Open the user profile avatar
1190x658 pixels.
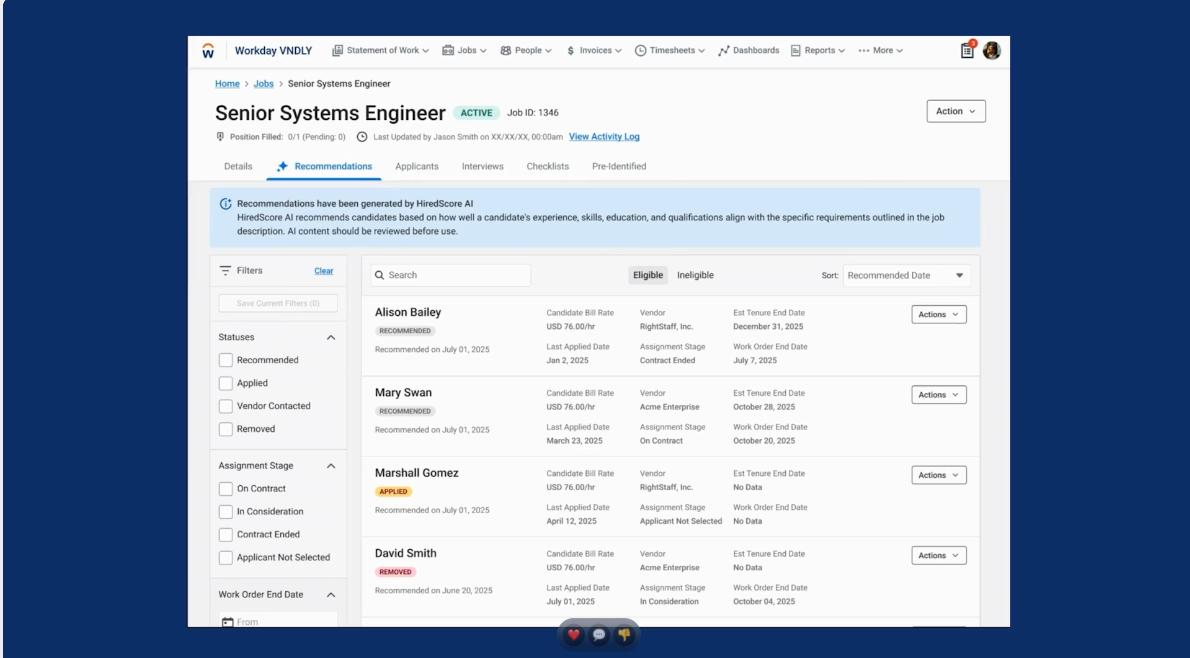click(991, 51)
